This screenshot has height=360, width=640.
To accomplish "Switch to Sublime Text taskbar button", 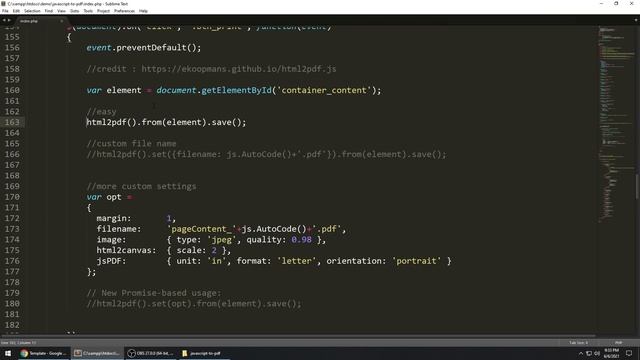I will pos(97,353).
